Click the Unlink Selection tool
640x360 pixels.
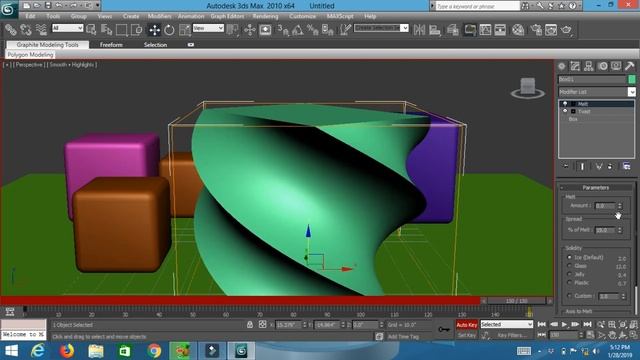[26, 30]
